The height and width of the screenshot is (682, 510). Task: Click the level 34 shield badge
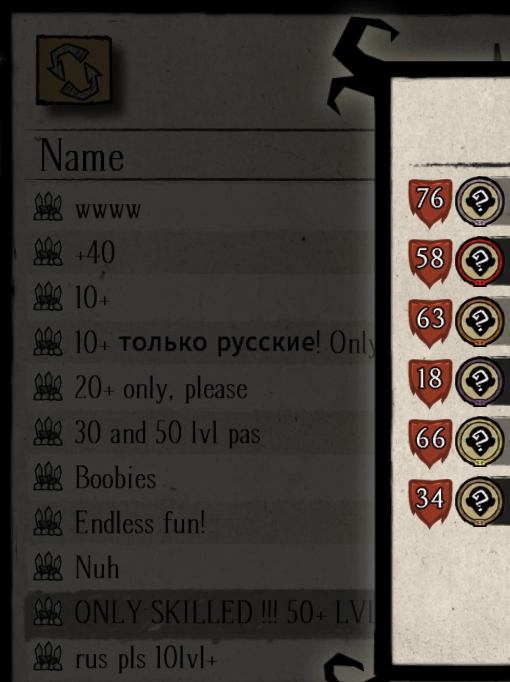tap(430, 503)
